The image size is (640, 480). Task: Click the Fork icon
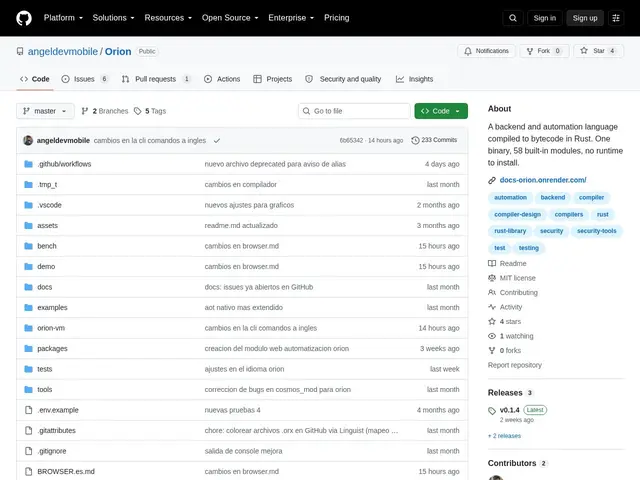[530, 51]
